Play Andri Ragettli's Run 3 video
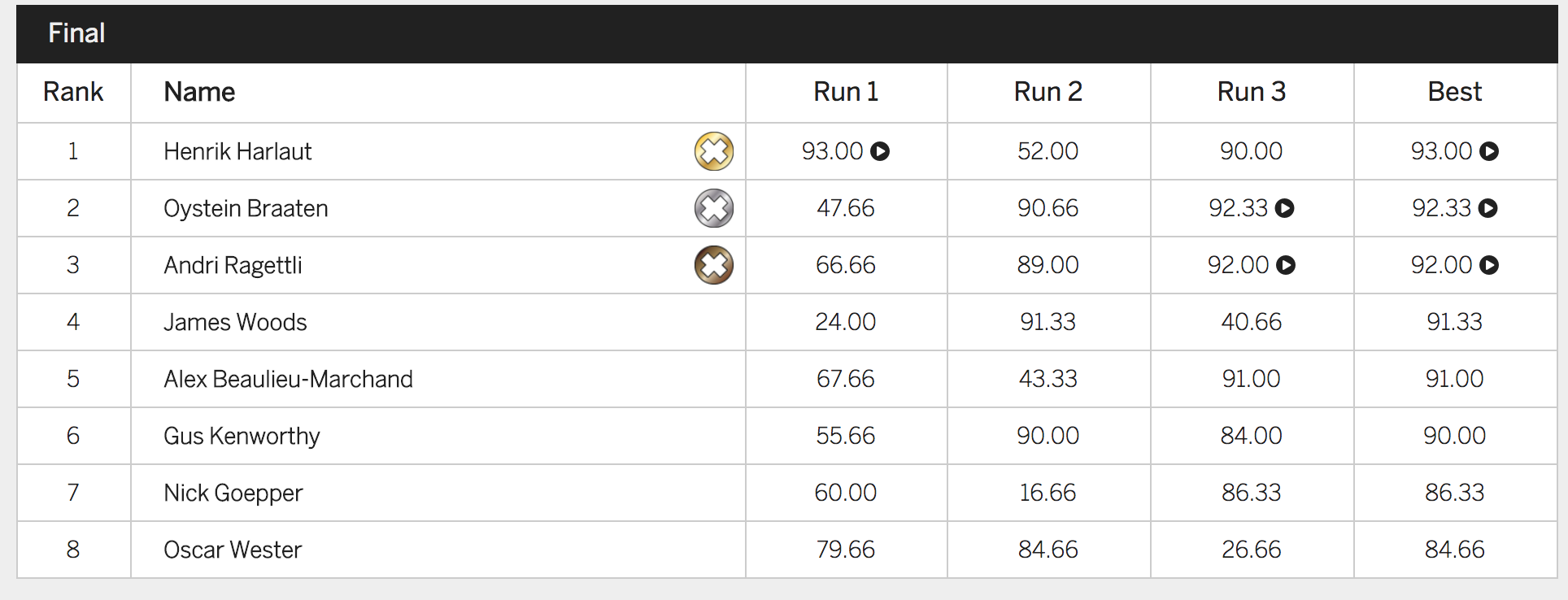The height and width of the screenshot is (600, 1568). (x=1286, y=265)
